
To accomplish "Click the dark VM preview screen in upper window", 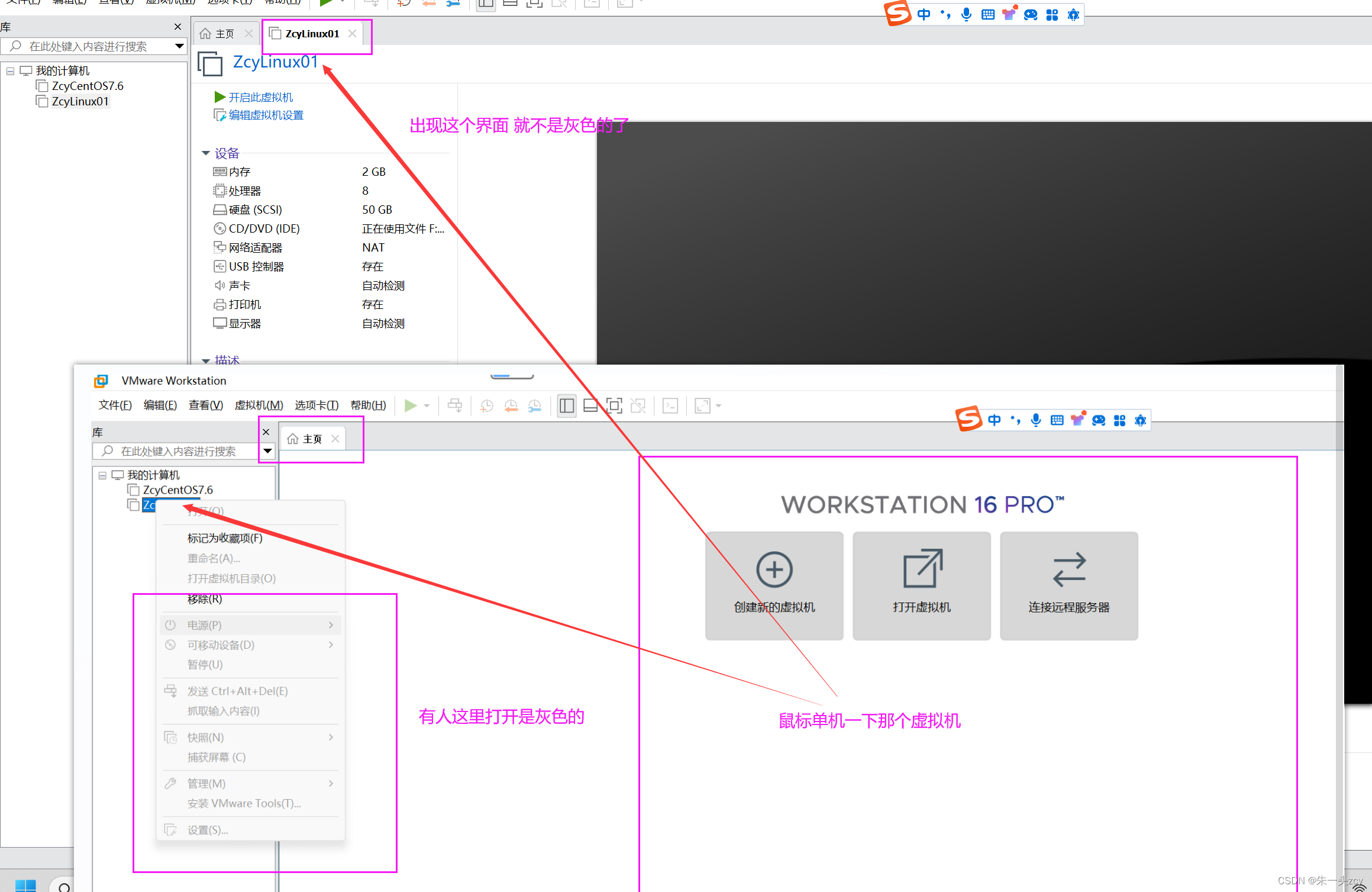I will (x=984, y=243).
